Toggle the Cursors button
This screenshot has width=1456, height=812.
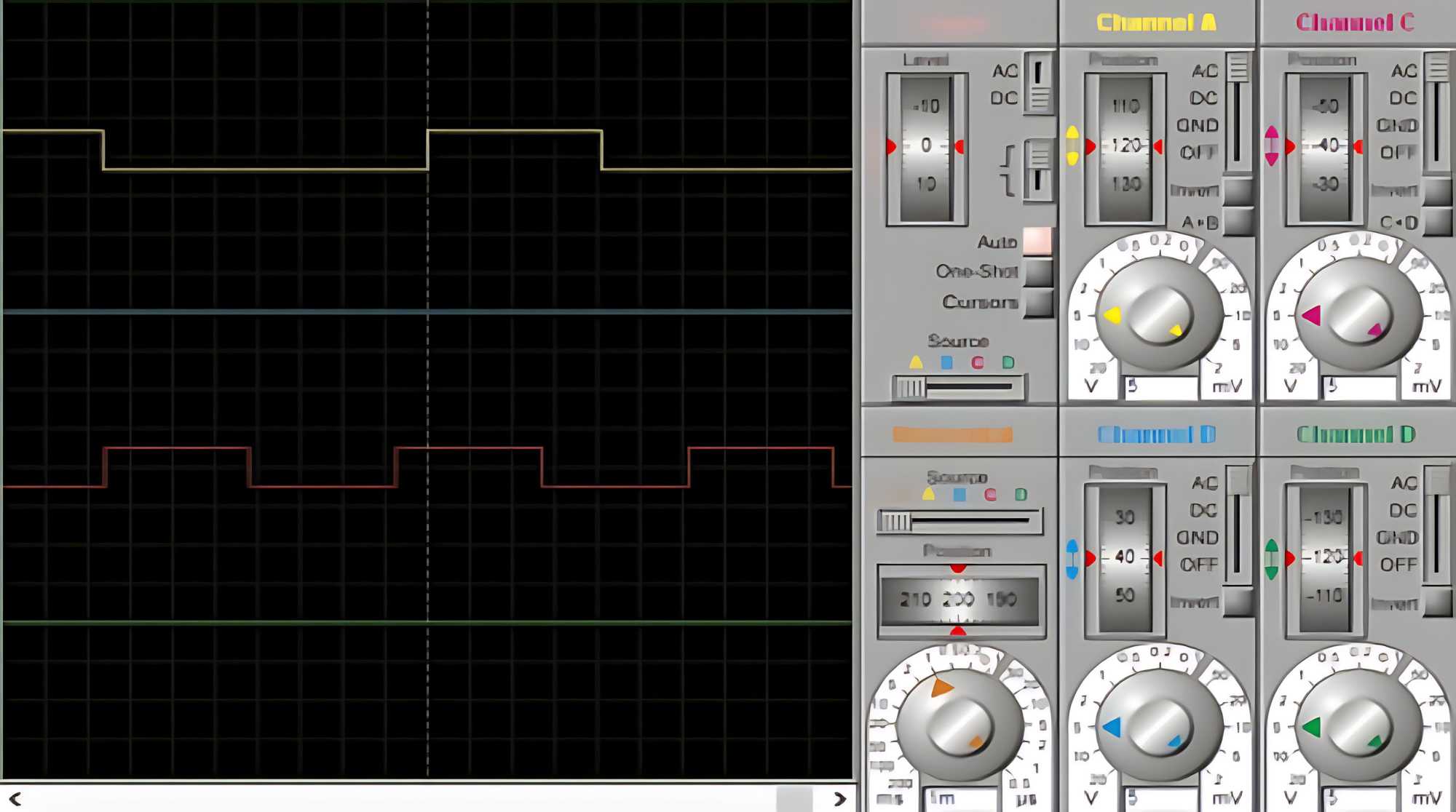click(x=1039, y=302)
